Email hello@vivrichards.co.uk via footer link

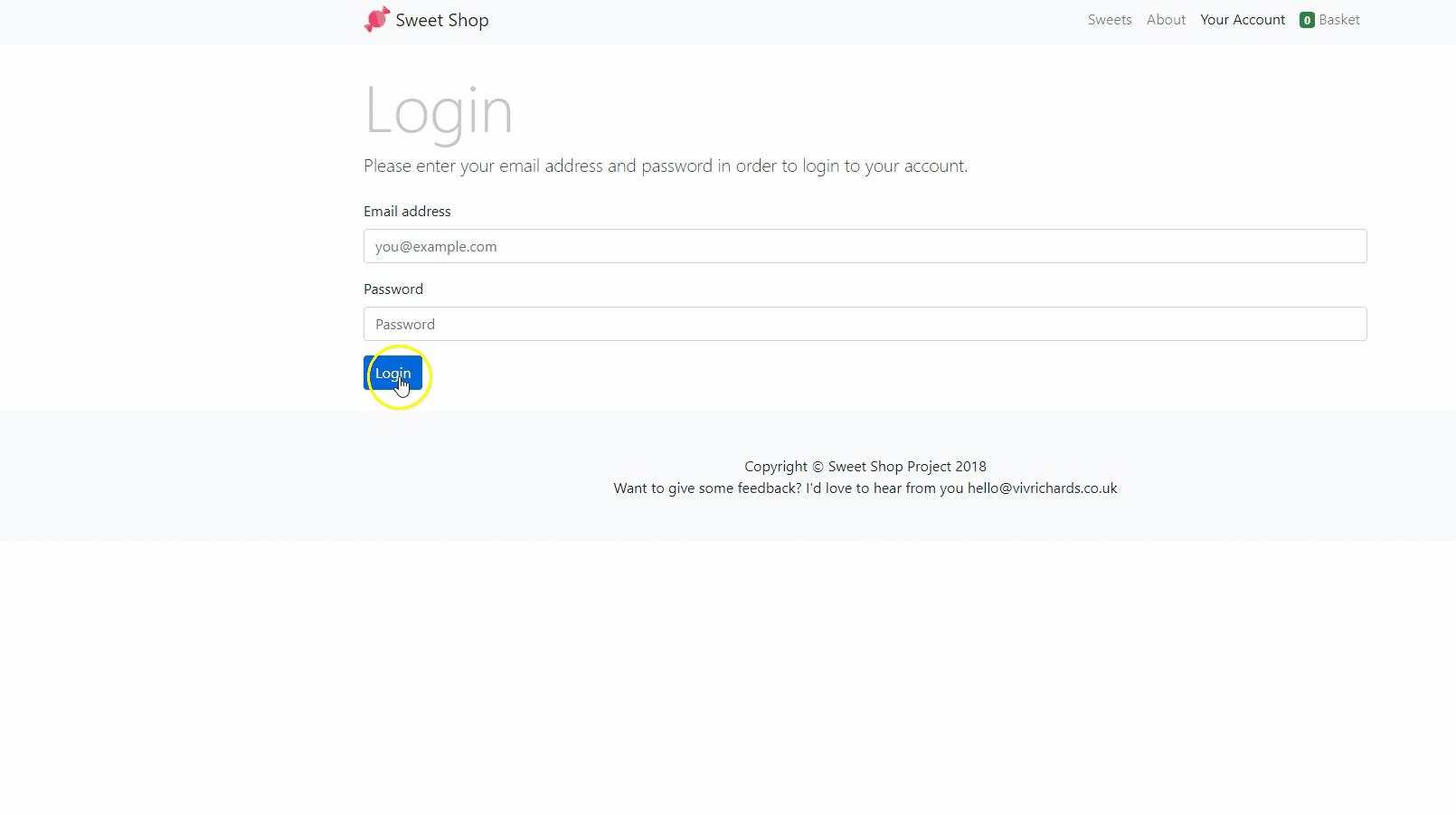coord(1042,488)
